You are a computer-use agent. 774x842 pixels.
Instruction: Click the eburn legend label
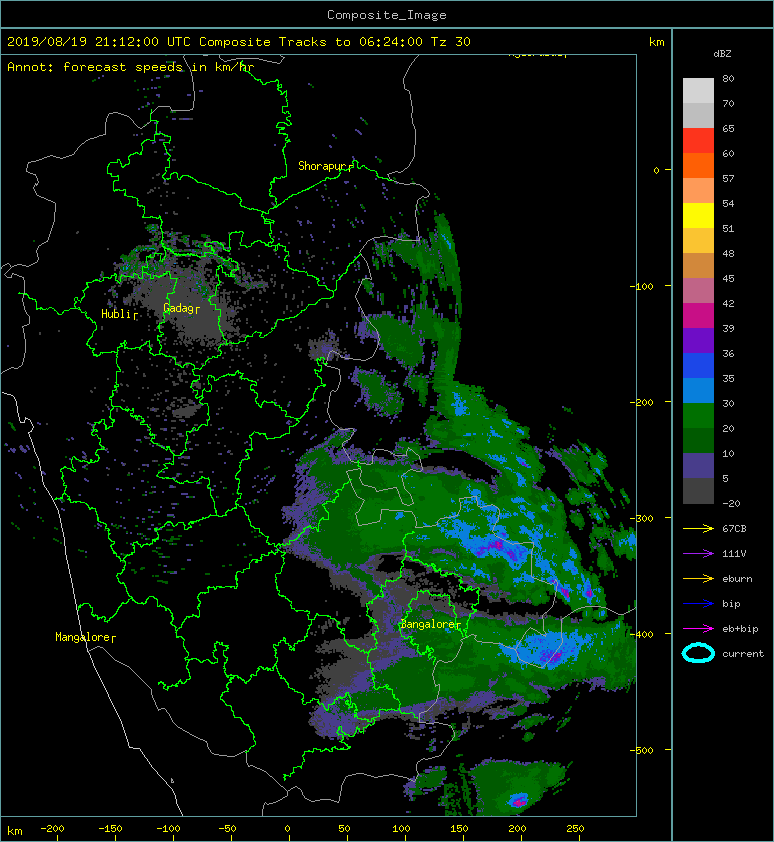tap(737, 578)
